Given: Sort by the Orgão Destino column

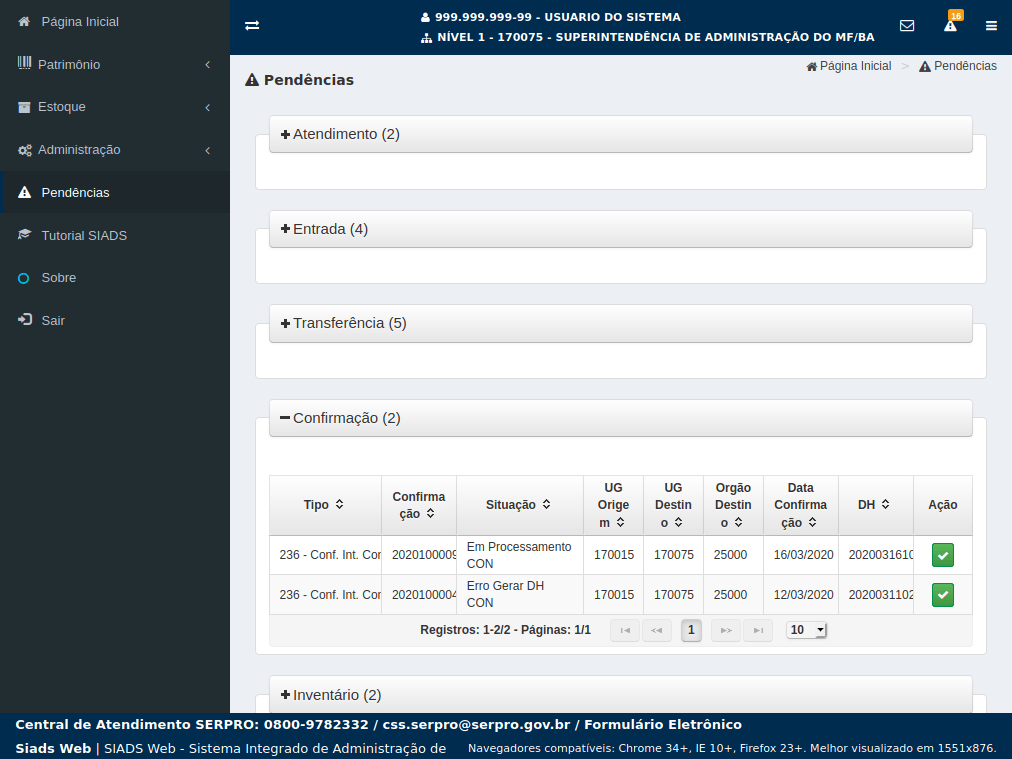Looking at the screenshot, I should tap(733, 505).
